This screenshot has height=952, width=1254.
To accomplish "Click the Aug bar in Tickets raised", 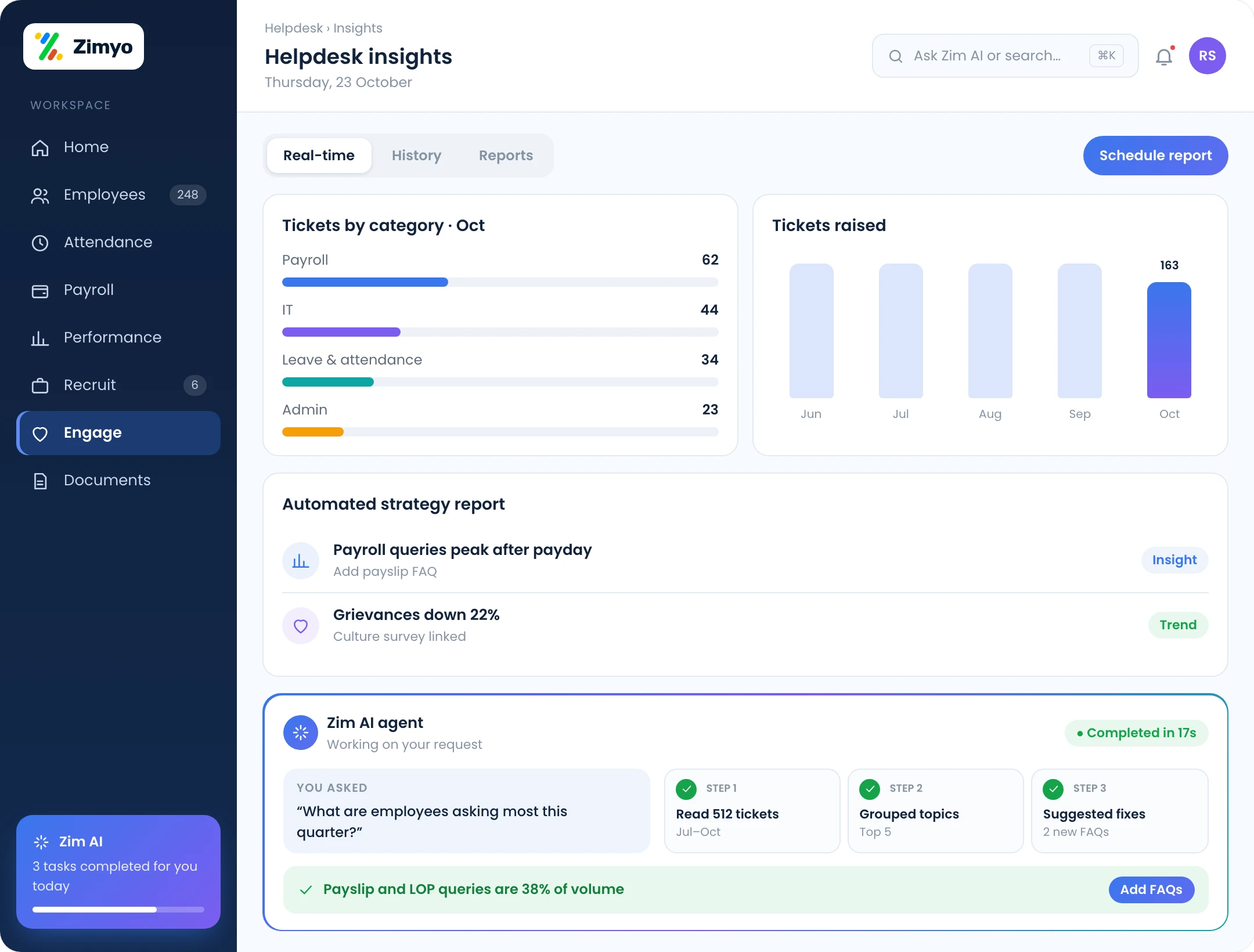I will (x=990, y=331).
